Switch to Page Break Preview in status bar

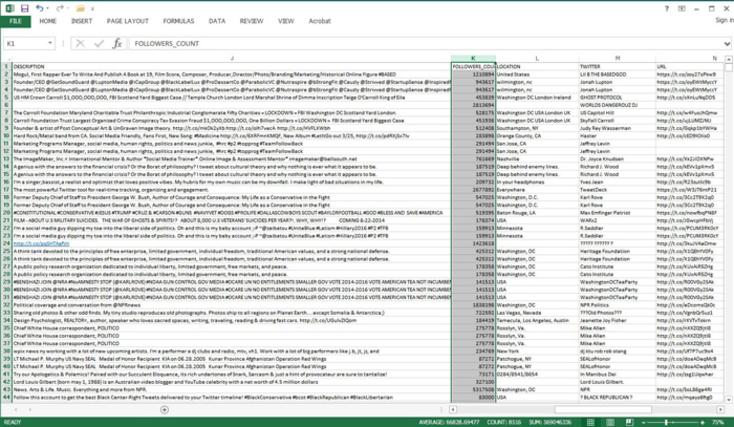coord(630,422)
